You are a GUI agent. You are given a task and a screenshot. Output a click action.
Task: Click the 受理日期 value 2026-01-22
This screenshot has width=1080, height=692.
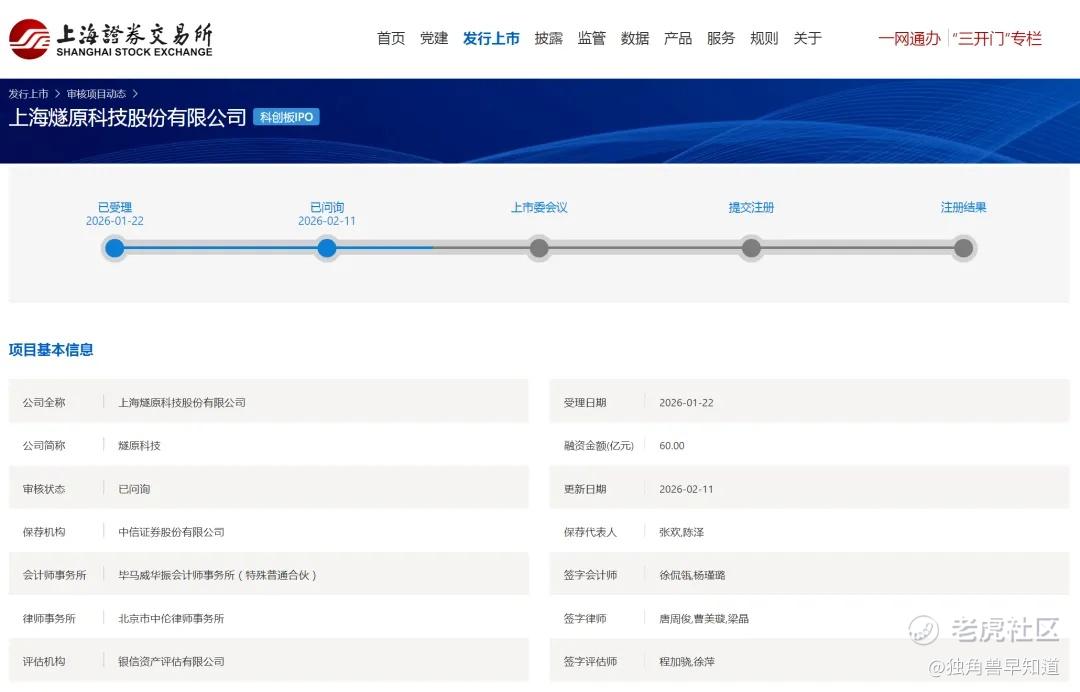pos(686,403)
